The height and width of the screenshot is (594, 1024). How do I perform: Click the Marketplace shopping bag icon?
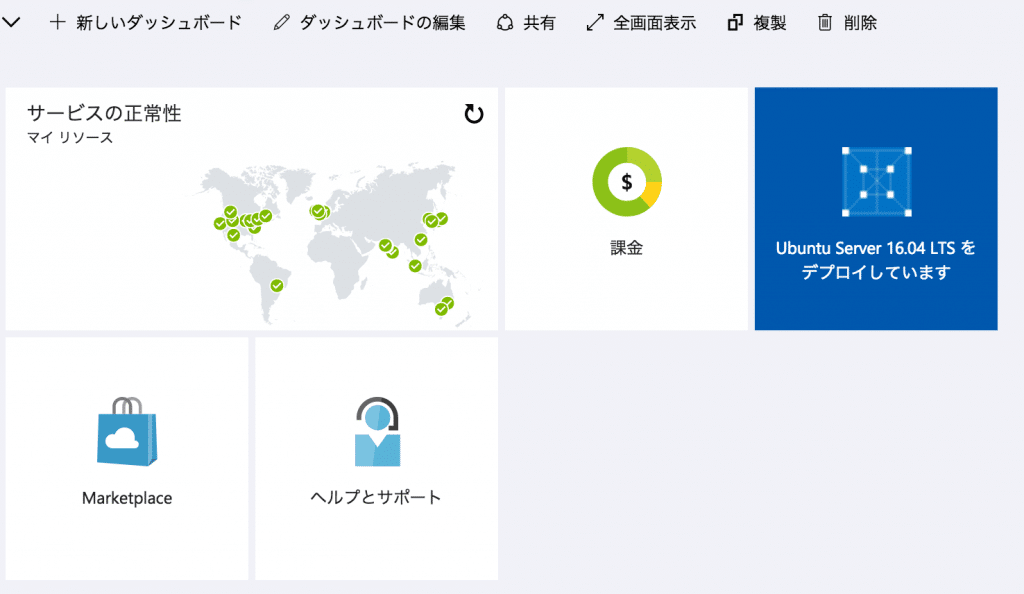click(127, 431)
